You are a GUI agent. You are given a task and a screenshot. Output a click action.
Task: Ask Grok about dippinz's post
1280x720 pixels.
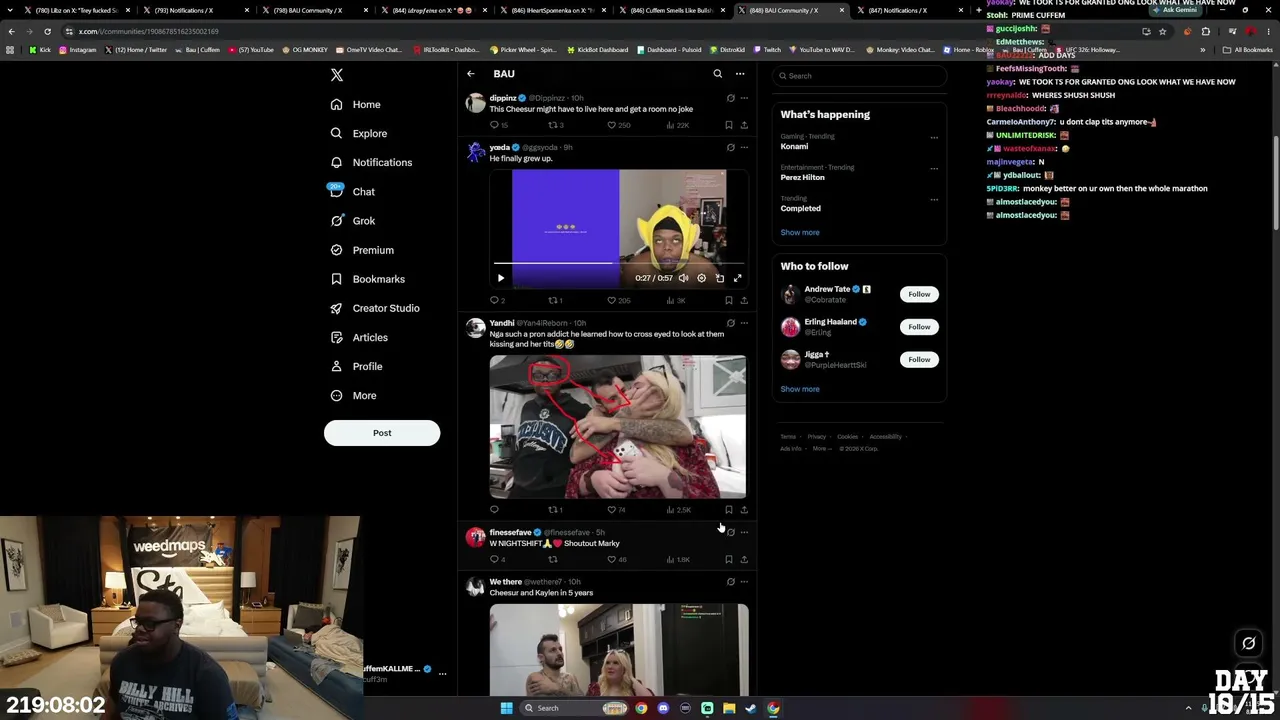point(730,98)
